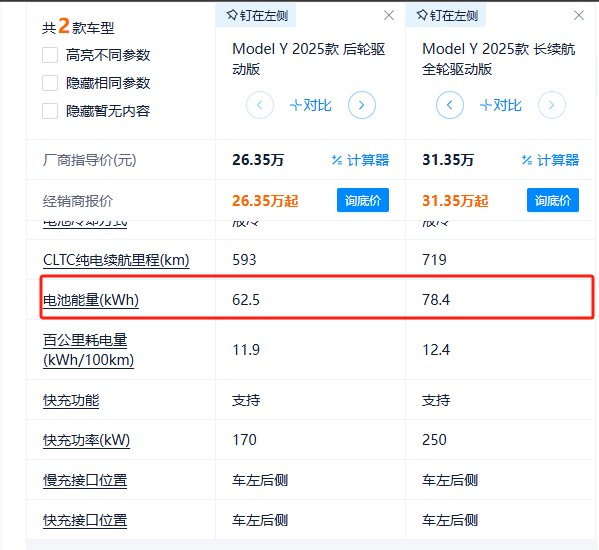The image size is (599, 550).
Task: Select the 31.35万起 dealer price
Action: pyautogui.click(x=455, y=201)
